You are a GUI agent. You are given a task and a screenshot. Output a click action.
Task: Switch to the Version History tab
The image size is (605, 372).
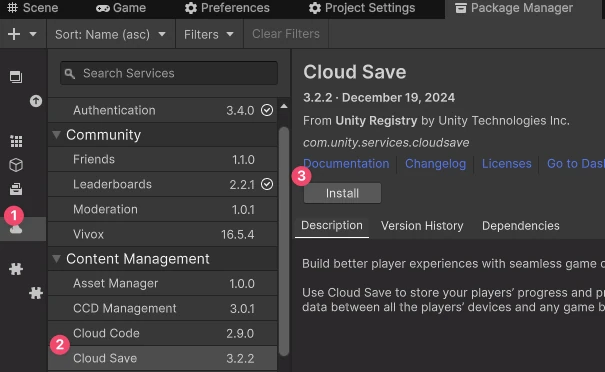[422, 226]
